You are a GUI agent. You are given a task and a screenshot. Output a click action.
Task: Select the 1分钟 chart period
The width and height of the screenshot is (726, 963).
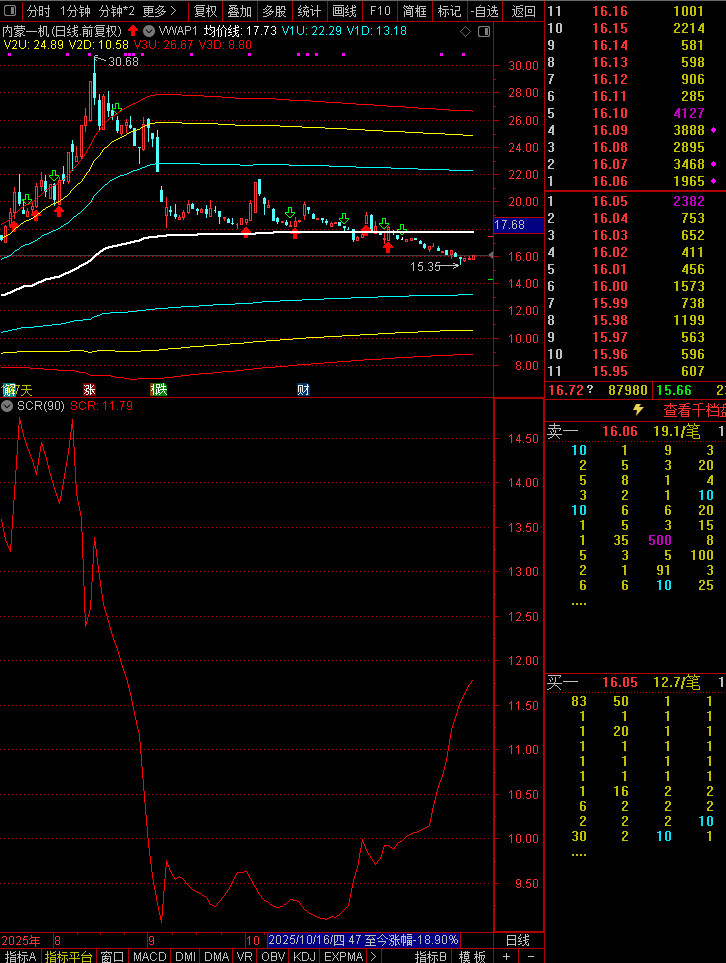pos(75,11)
